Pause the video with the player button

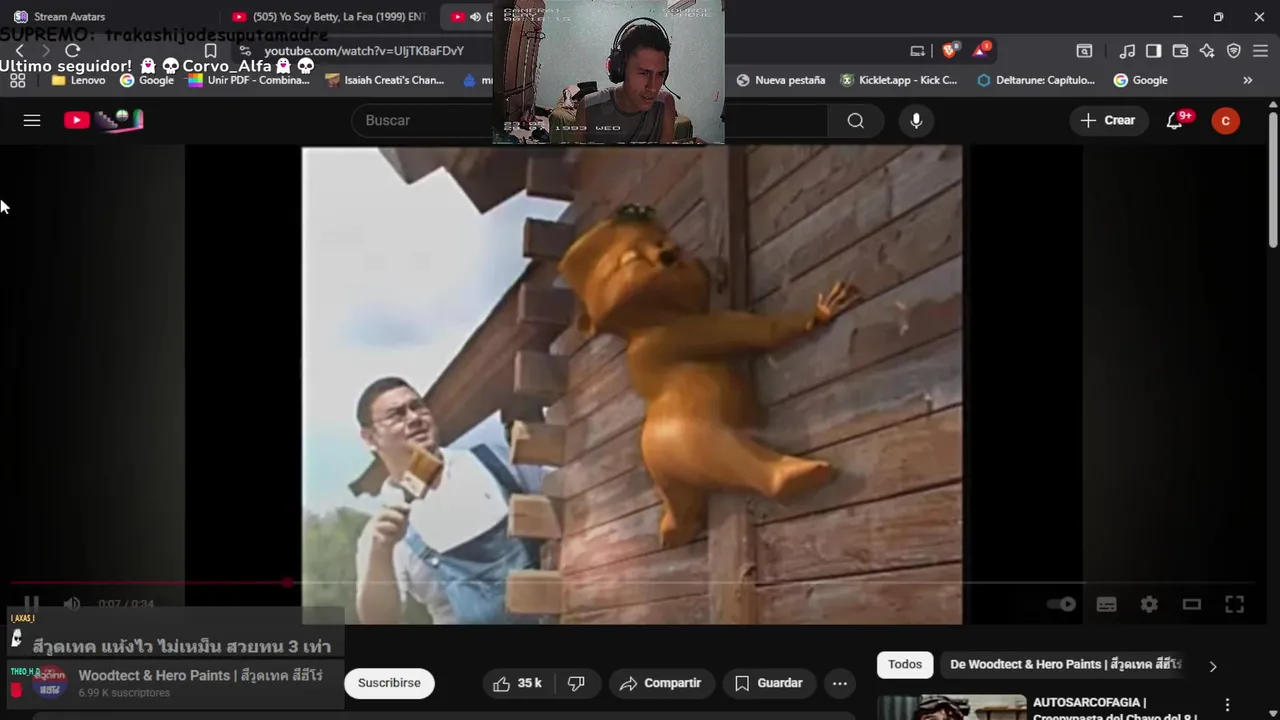(31, 604)
